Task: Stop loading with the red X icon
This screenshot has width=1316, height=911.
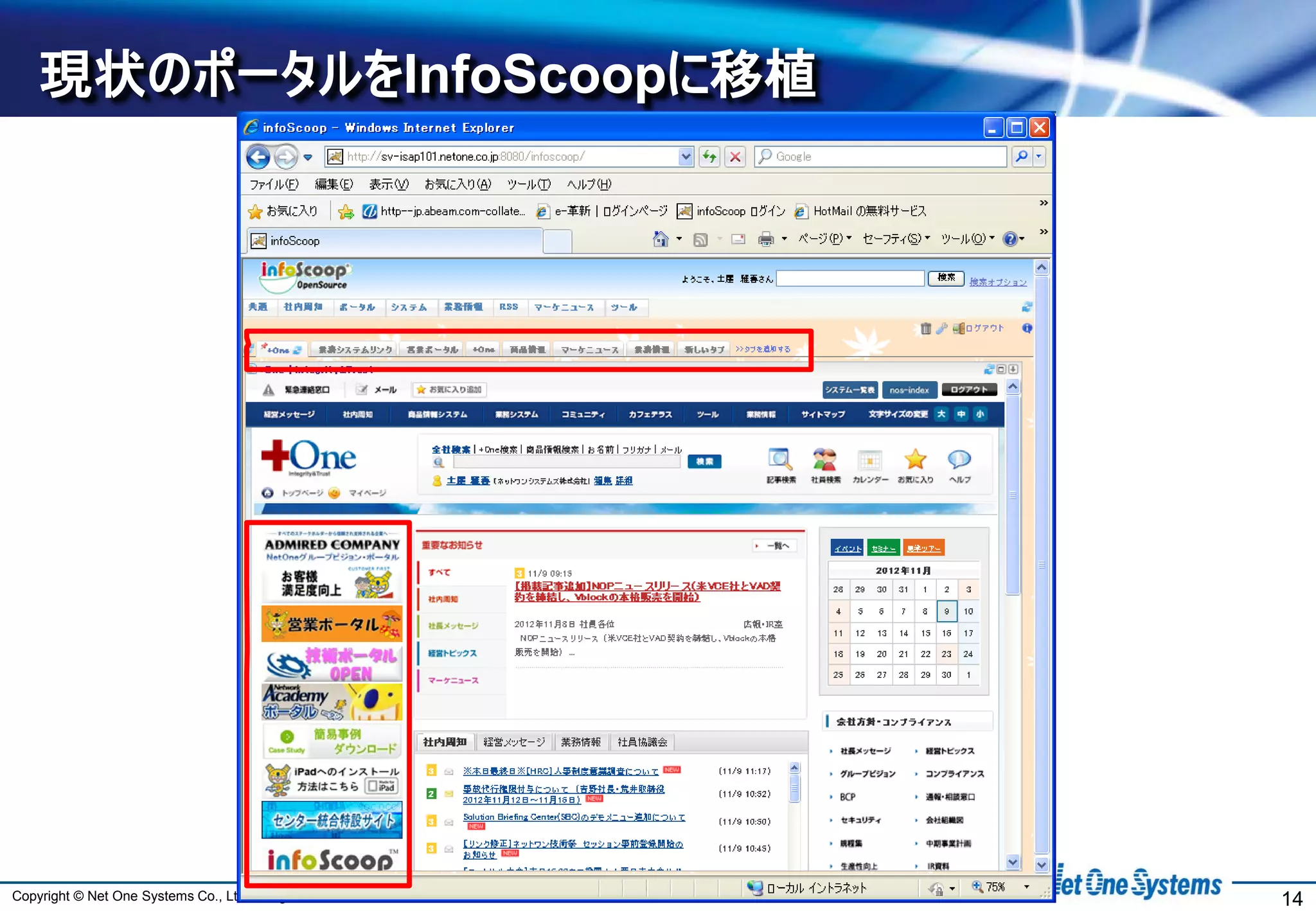Action: pyautogui.click(x=736, y=156)
